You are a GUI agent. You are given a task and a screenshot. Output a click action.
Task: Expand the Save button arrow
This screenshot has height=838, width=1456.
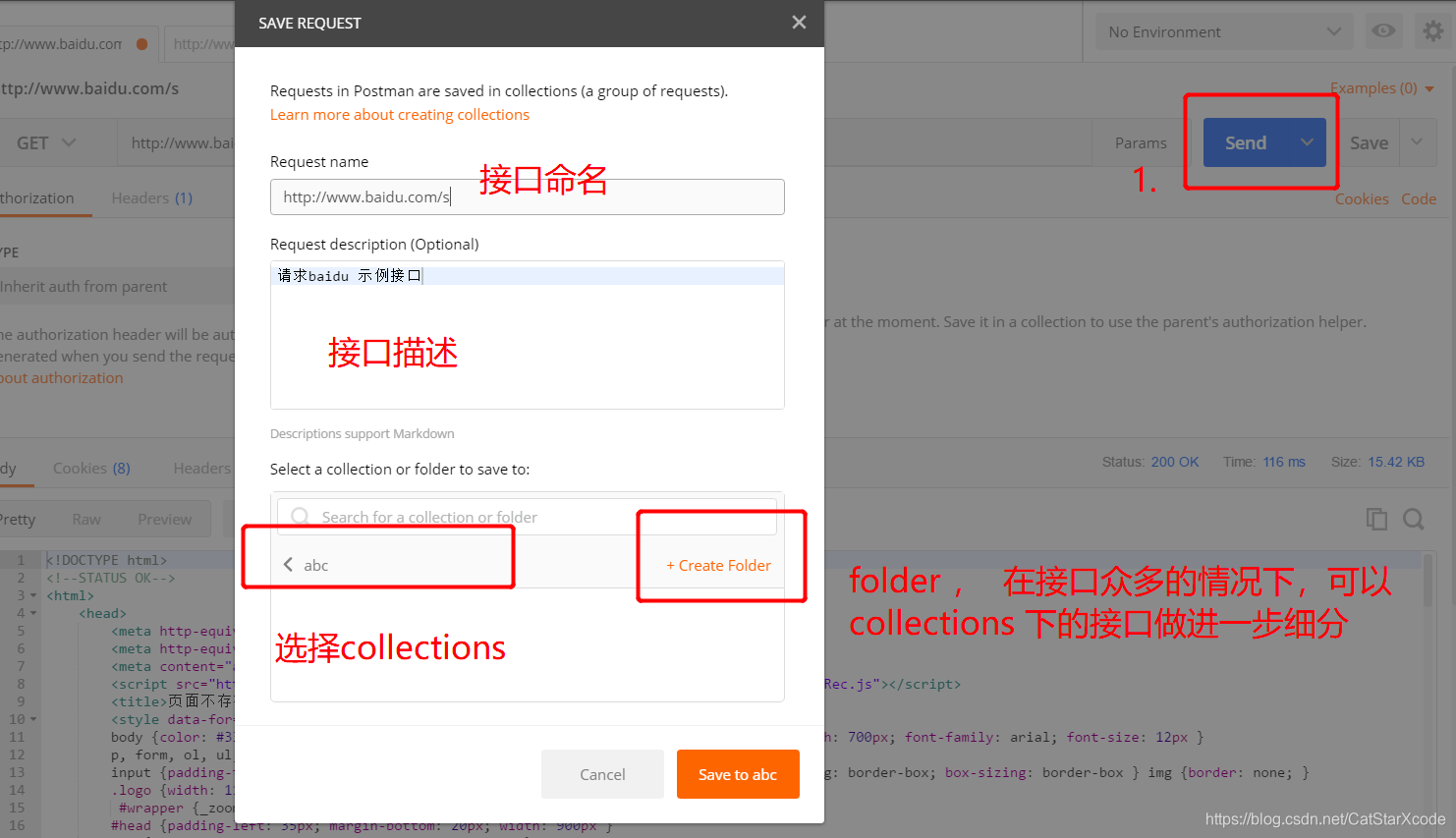tap(1417, 142)
